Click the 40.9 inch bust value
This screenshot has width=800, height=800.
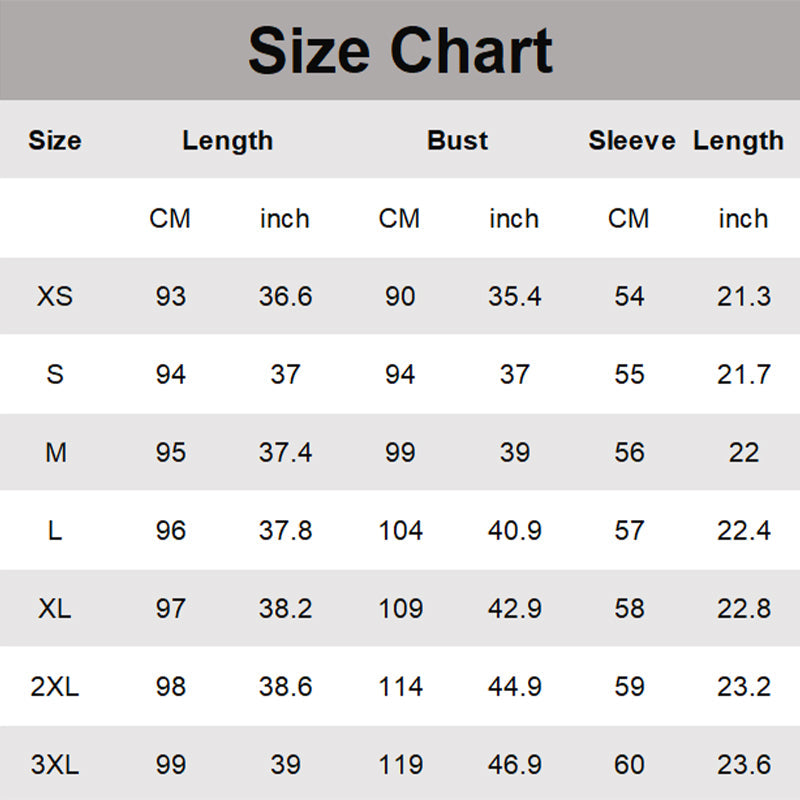coord(514,530)
